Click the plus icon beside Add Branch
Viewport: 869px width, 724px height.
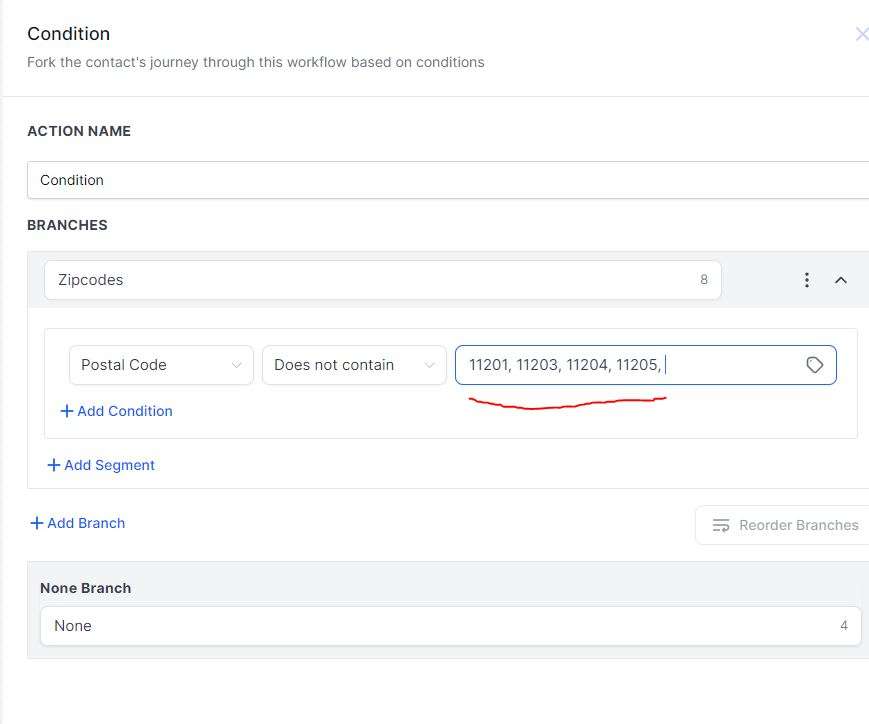pyautogui.click(x=37, y=523)
